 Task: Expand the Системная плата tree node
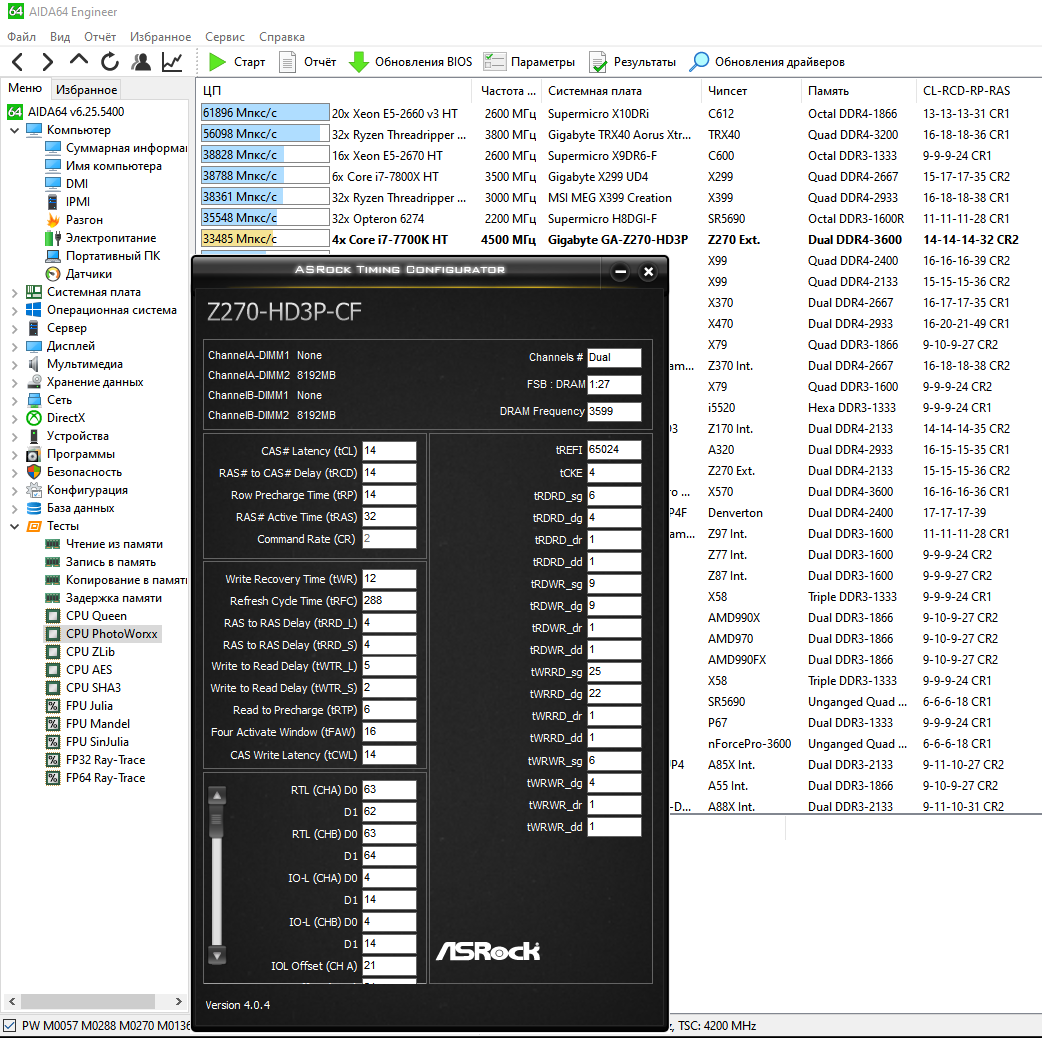[14, 292]
